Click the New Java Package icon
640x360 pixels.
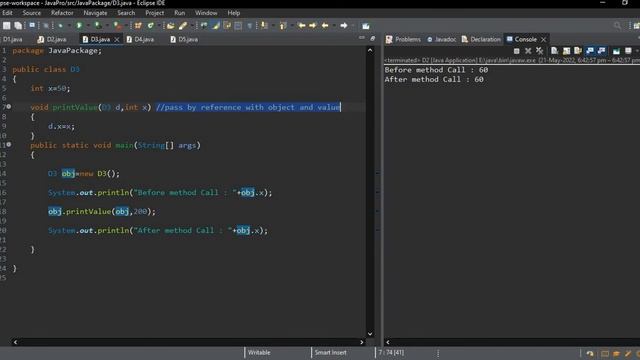pos(138,26)
